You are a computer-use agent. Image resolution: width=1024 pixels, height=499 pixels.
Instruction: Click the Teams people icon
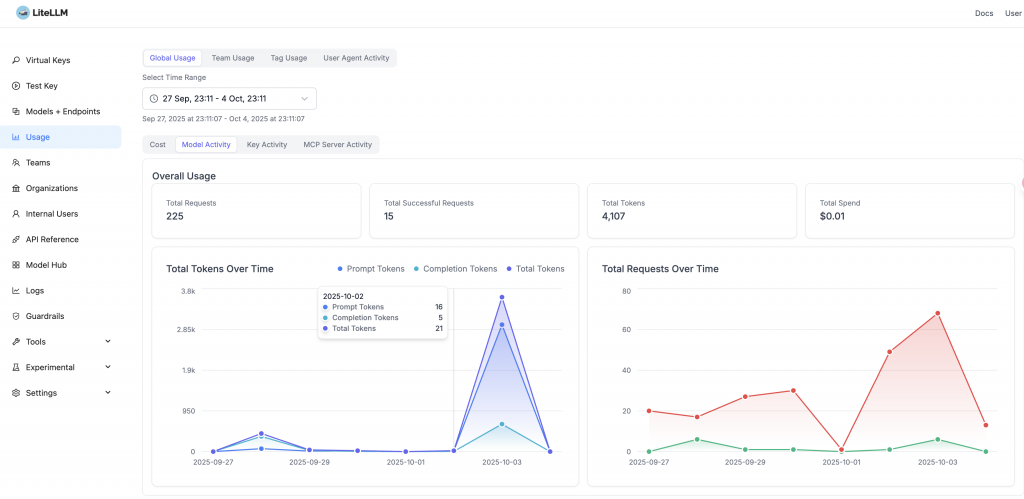point(16,162)
